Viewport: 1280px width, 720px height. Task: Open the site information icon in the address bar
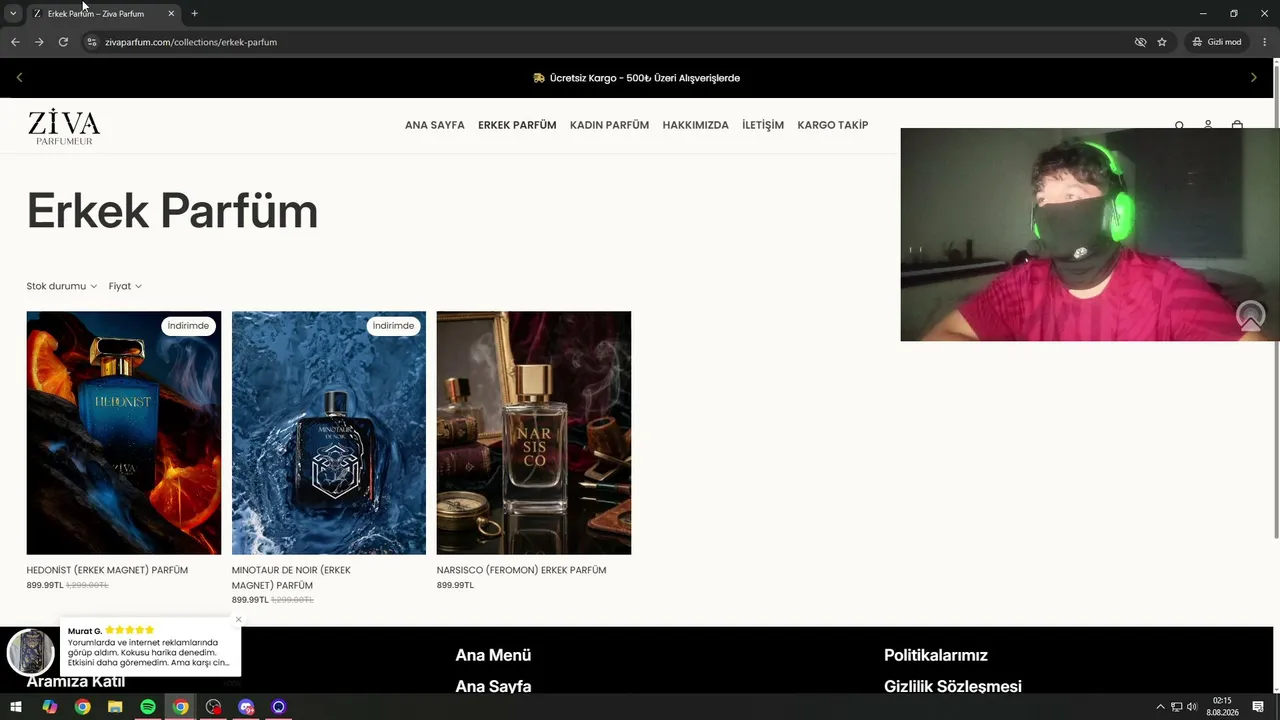[91, 42]
